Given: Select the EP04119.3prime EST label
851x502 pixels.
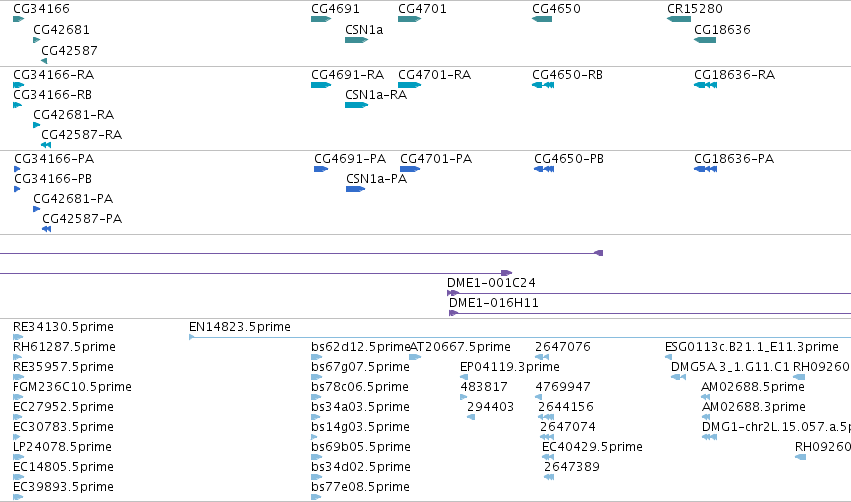Looking at the screenshot, I should click(x=510, y=367).
